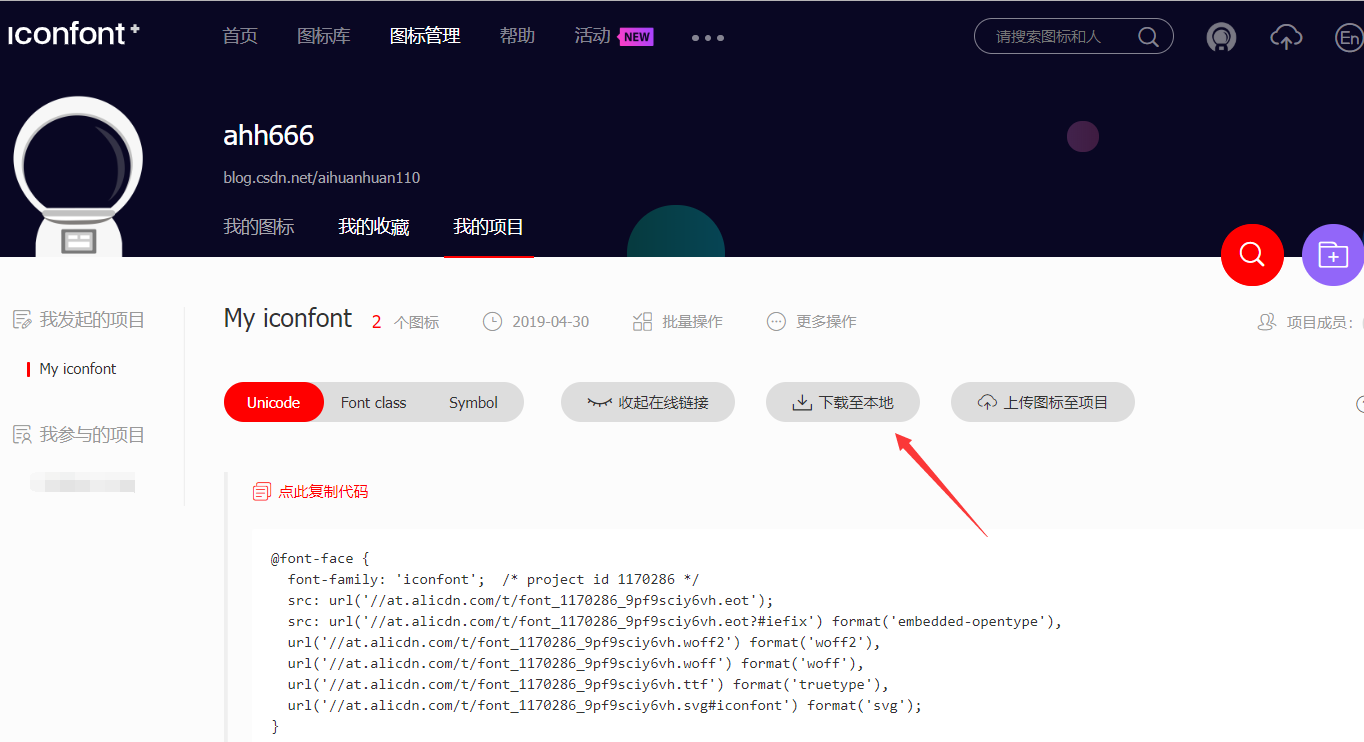The height and width of the screenshot is (742, 1364).
Task: Click the font-family 'iconfont' code line
Action: (493, 579)
